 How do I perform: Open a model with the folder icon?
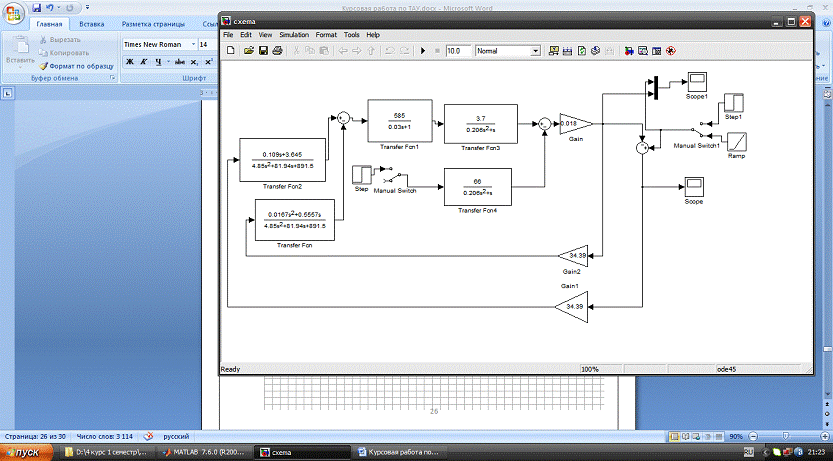pyautogui.click(x=247, y=51)
